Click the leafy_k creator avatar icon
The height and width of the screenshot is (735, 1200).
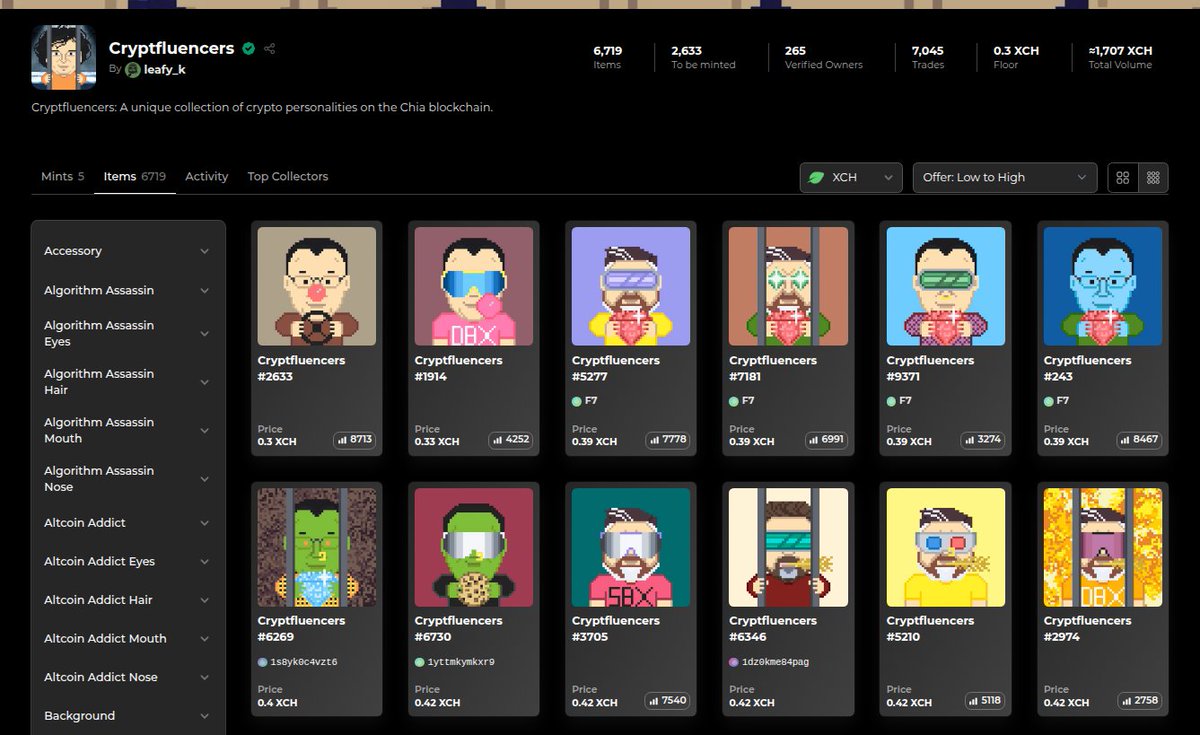click(133, 69)
